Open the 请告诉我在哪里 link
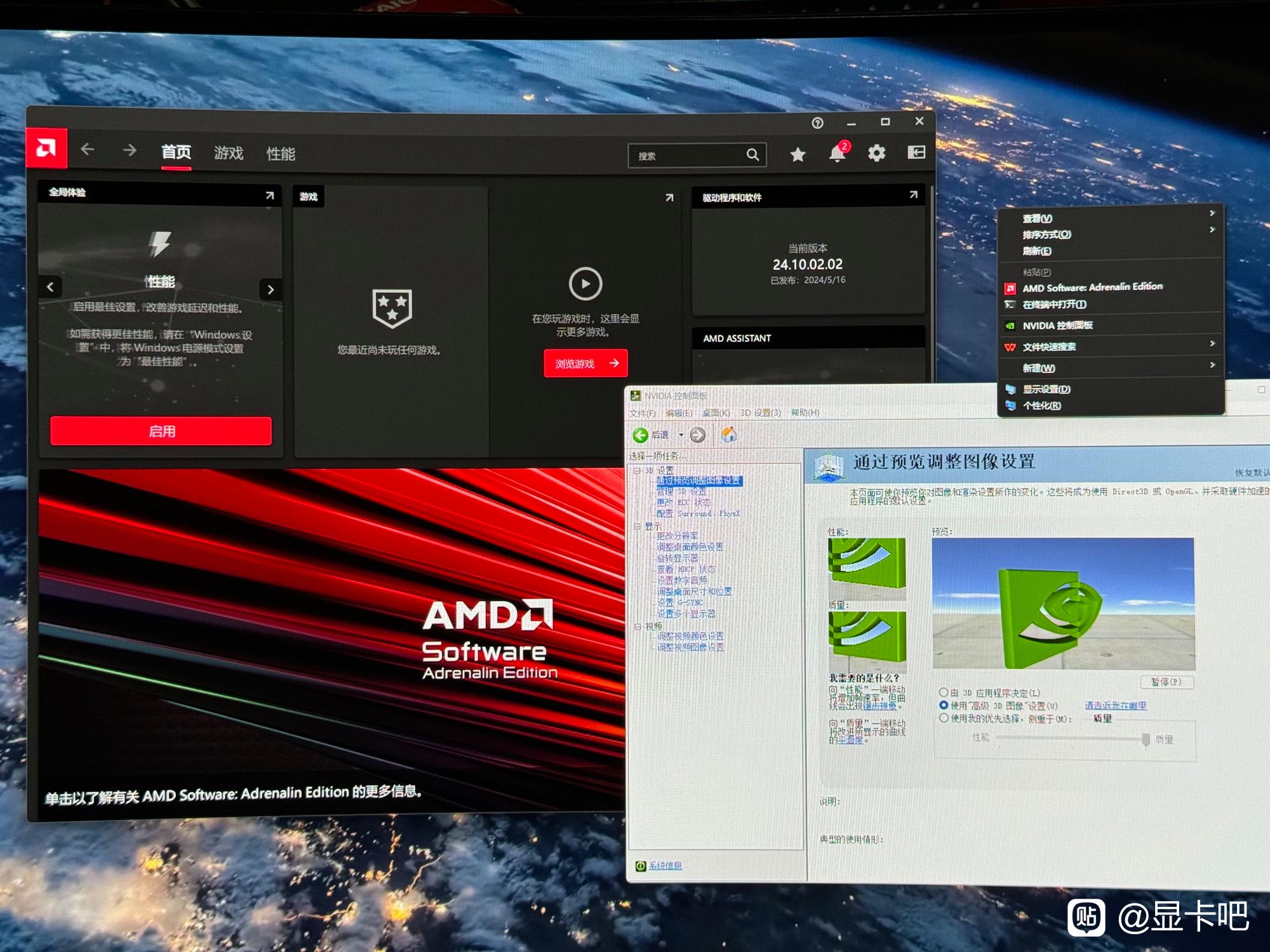 pyautogui.click(x=1115, y=705)
